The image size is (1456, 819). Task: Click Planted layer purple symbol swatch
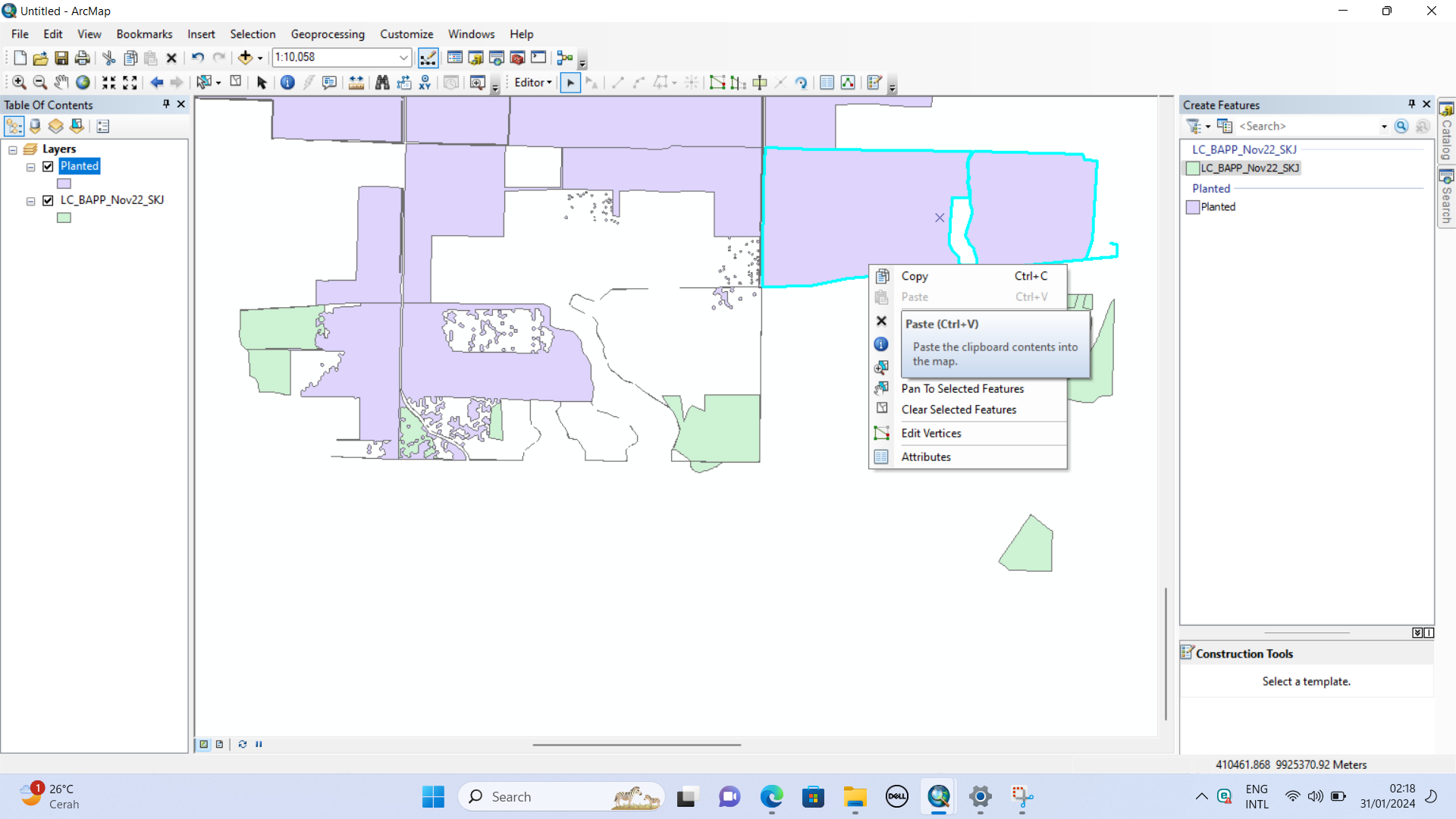pyautogui.click(x=64, y=184)
